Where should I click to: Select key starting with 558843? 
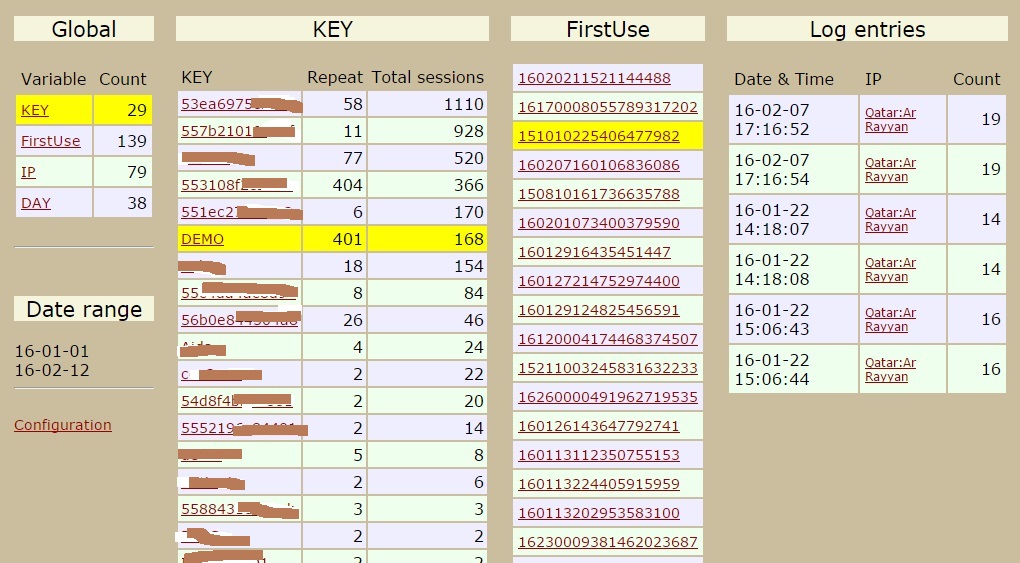coord(205,509)
